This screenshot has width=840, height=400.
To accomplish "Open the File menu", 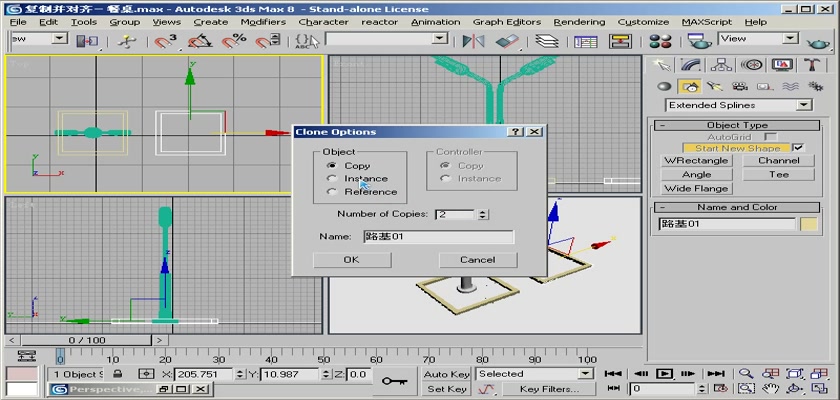I will click(18, 22).
